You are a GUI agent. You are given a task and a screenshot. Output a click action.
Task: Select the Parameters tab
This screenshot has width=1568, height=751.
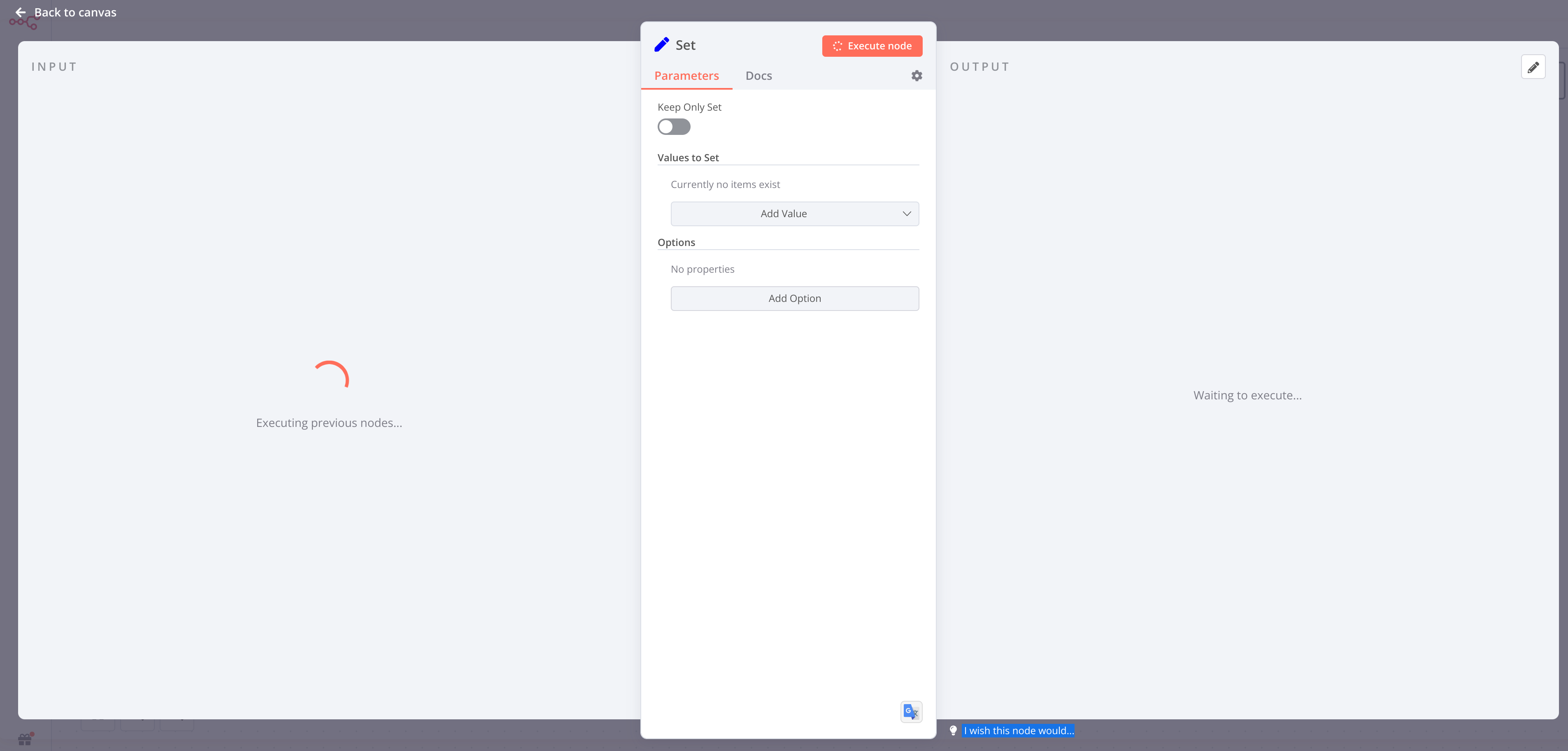pyautogui.click(x=686, y=75)
